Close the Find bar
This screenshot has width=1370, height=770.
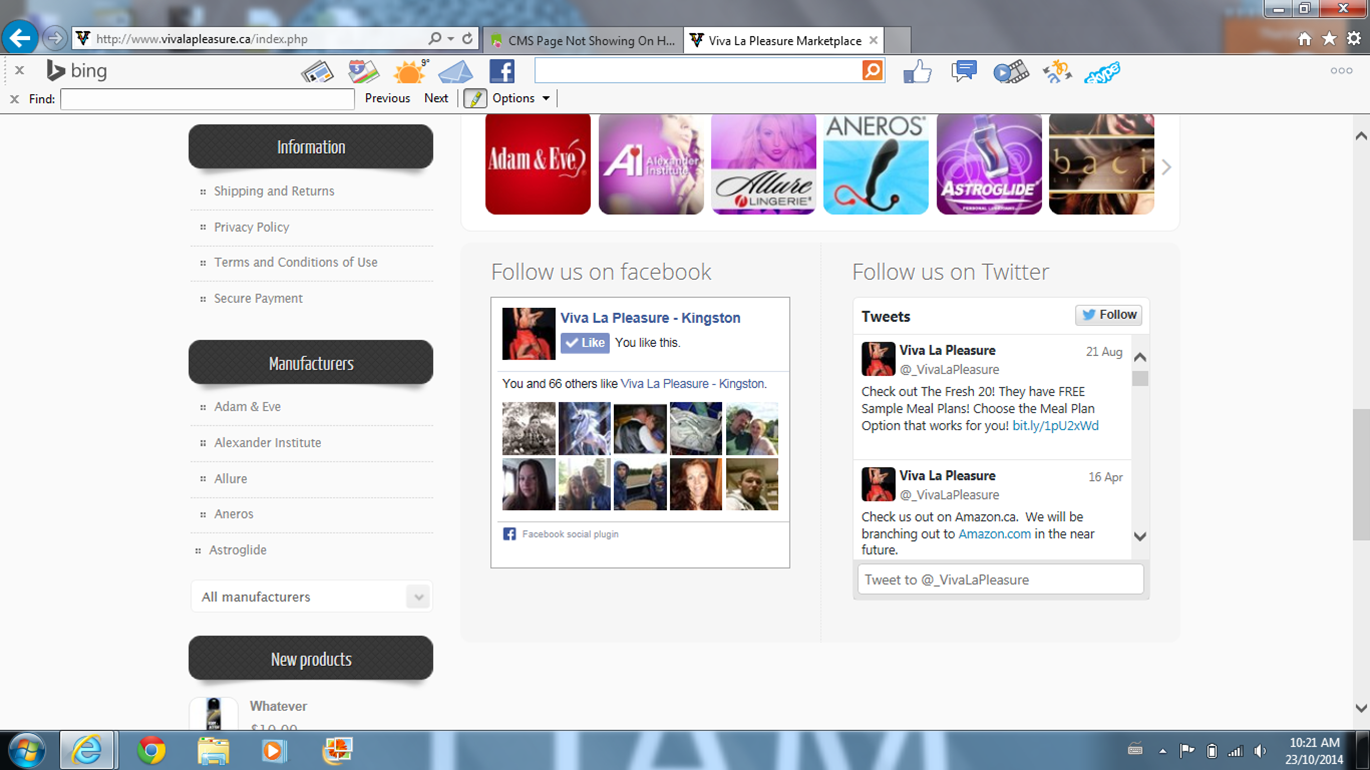click(x=14, y=99)
